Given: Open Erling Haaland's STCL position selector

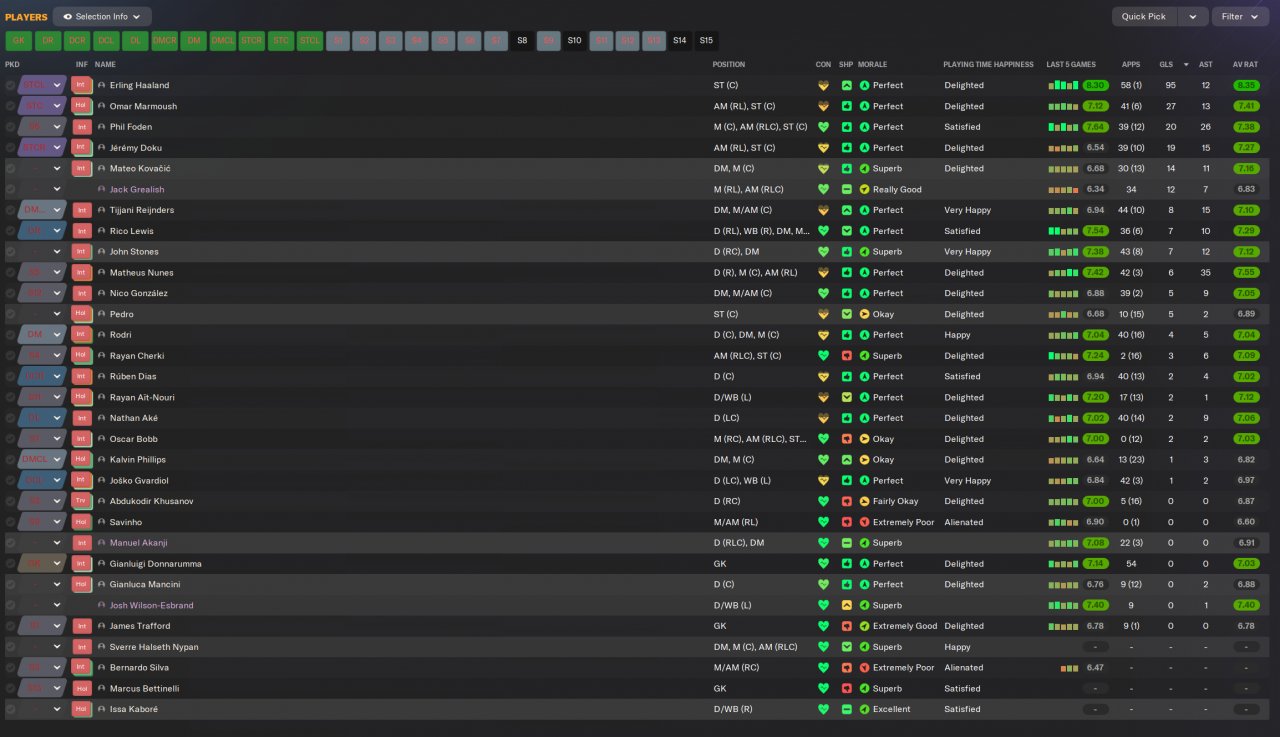Looking at the screenshot, I should [42, 85].
